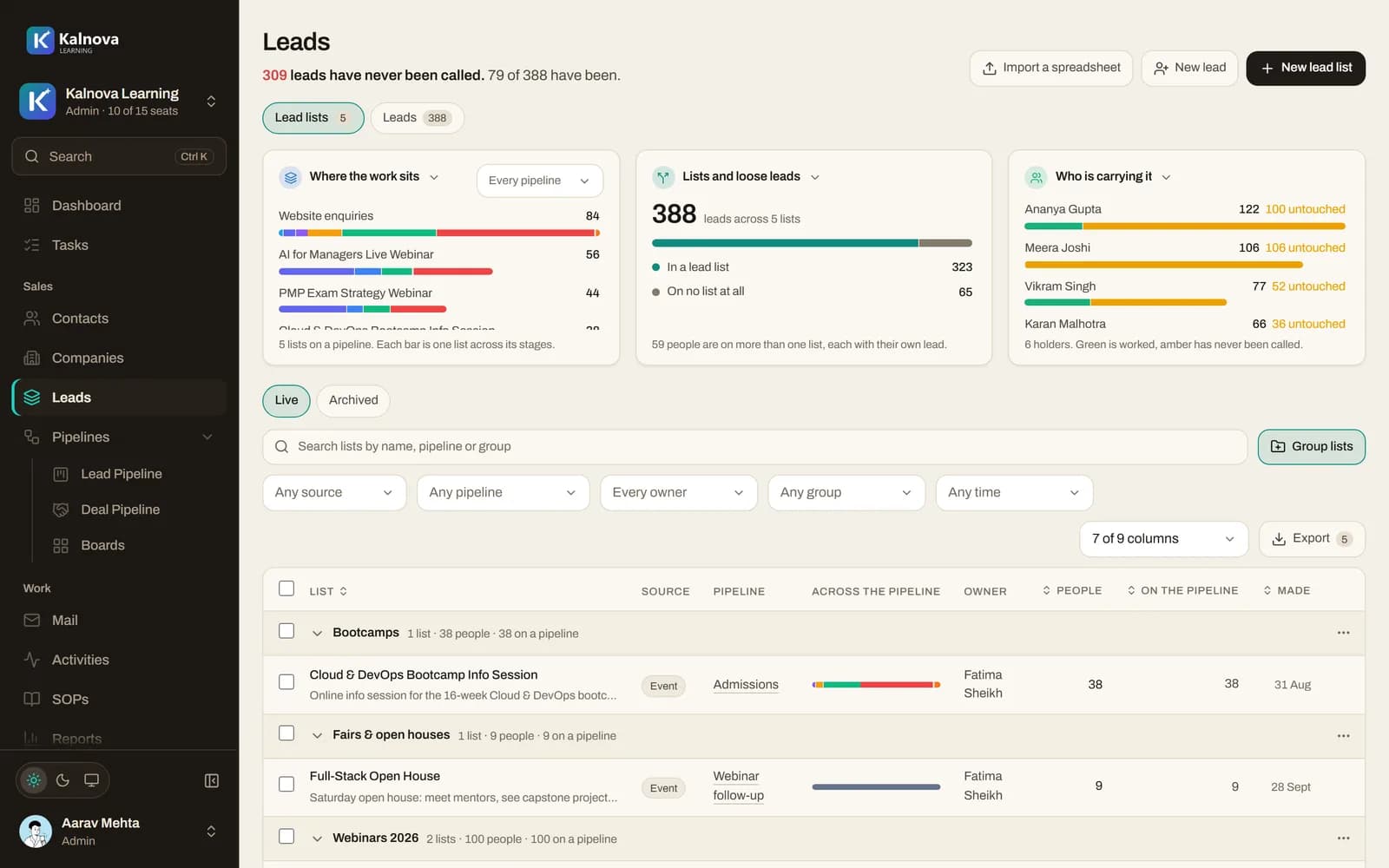Go to Dashboard in sidebar

(x=119, y=206)
